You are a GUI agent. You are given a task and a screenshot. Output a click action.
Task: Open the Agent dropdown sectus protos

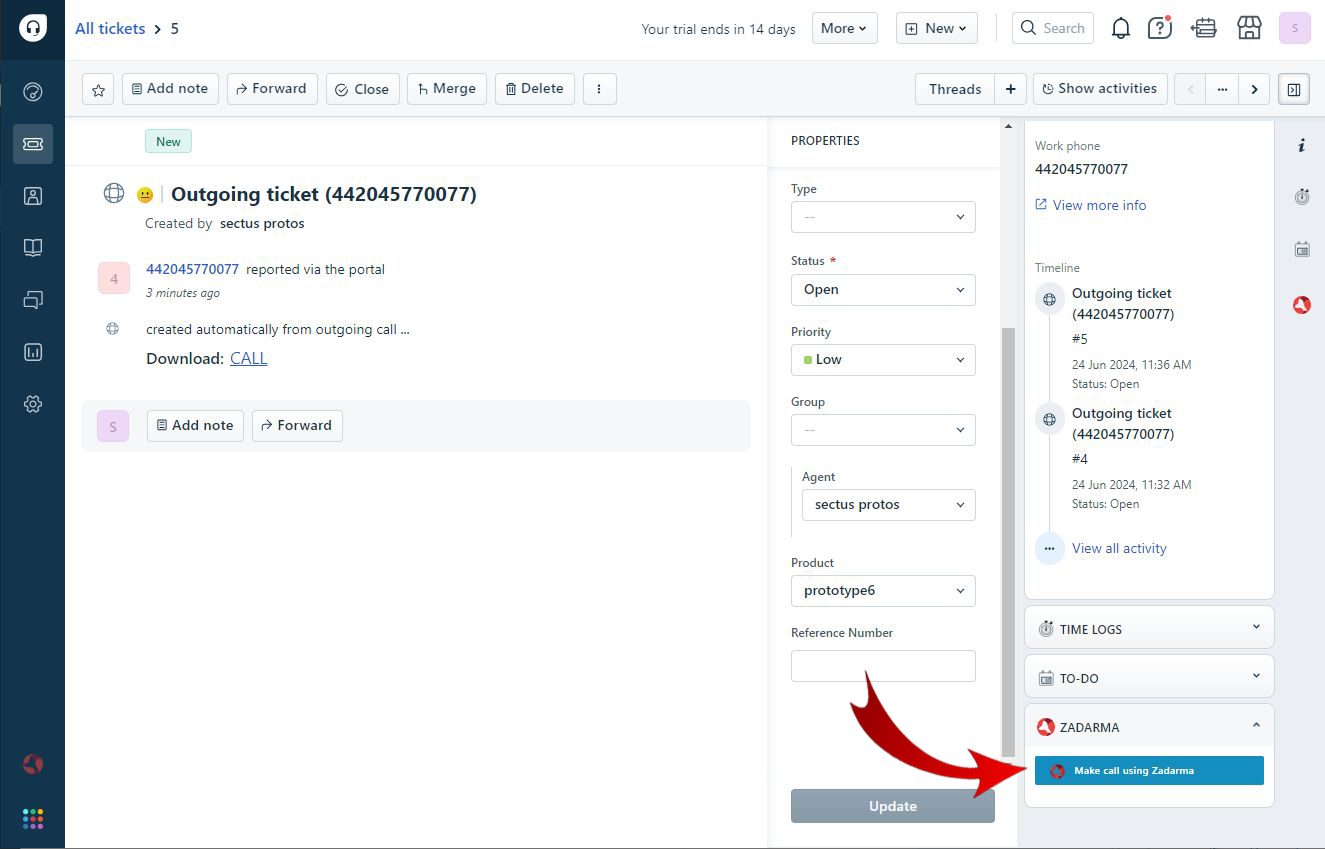tap(888, 505)
